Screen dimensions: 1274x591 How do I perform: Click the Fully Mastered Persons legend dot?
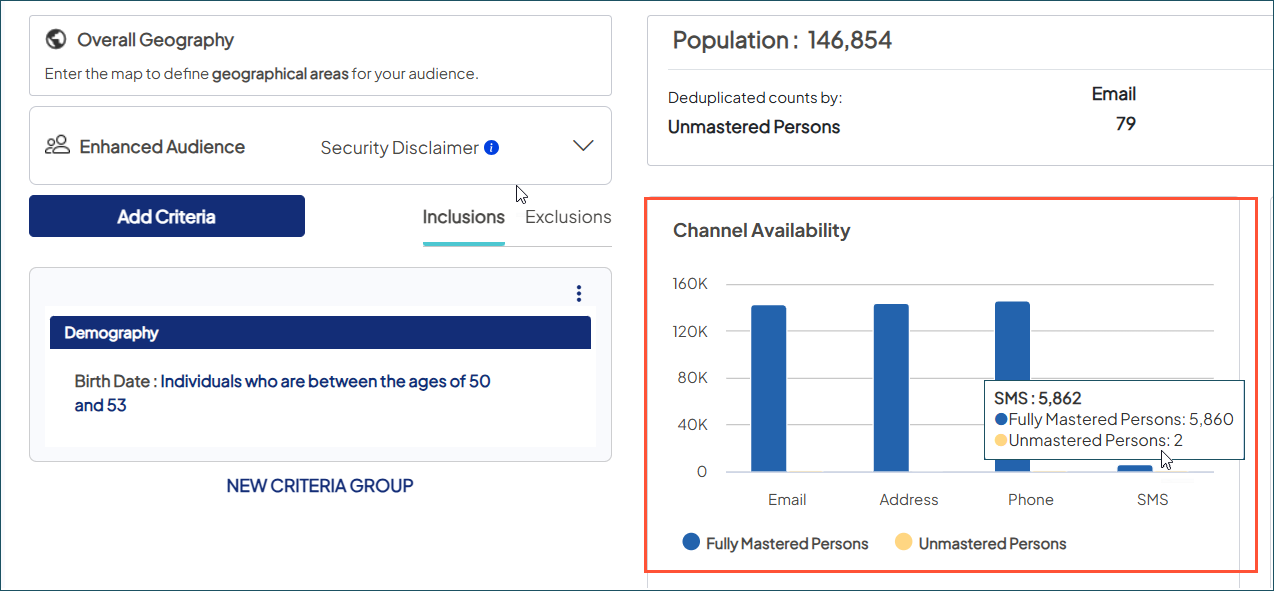(x=692, y=543)
